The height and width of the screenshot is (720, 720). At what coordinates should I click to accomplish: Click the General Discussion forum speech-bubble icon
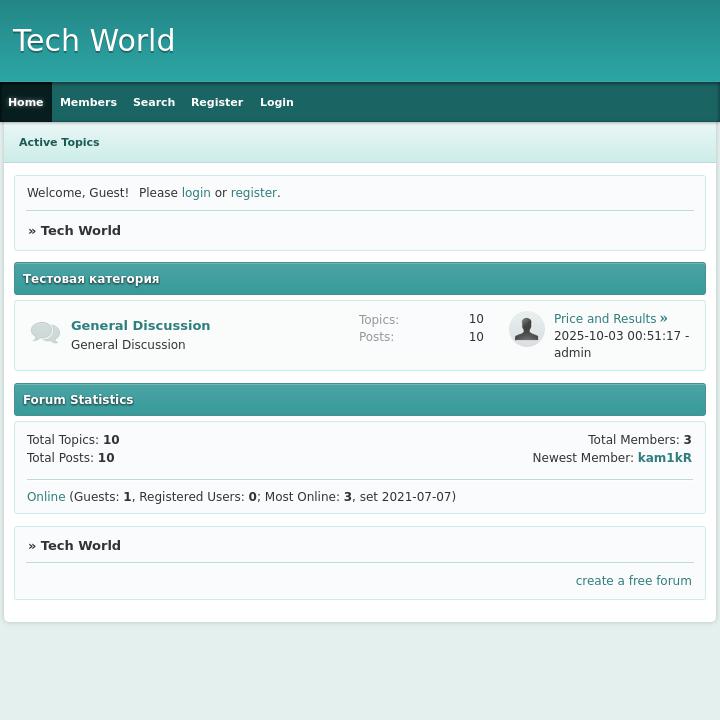pos(45,333)
